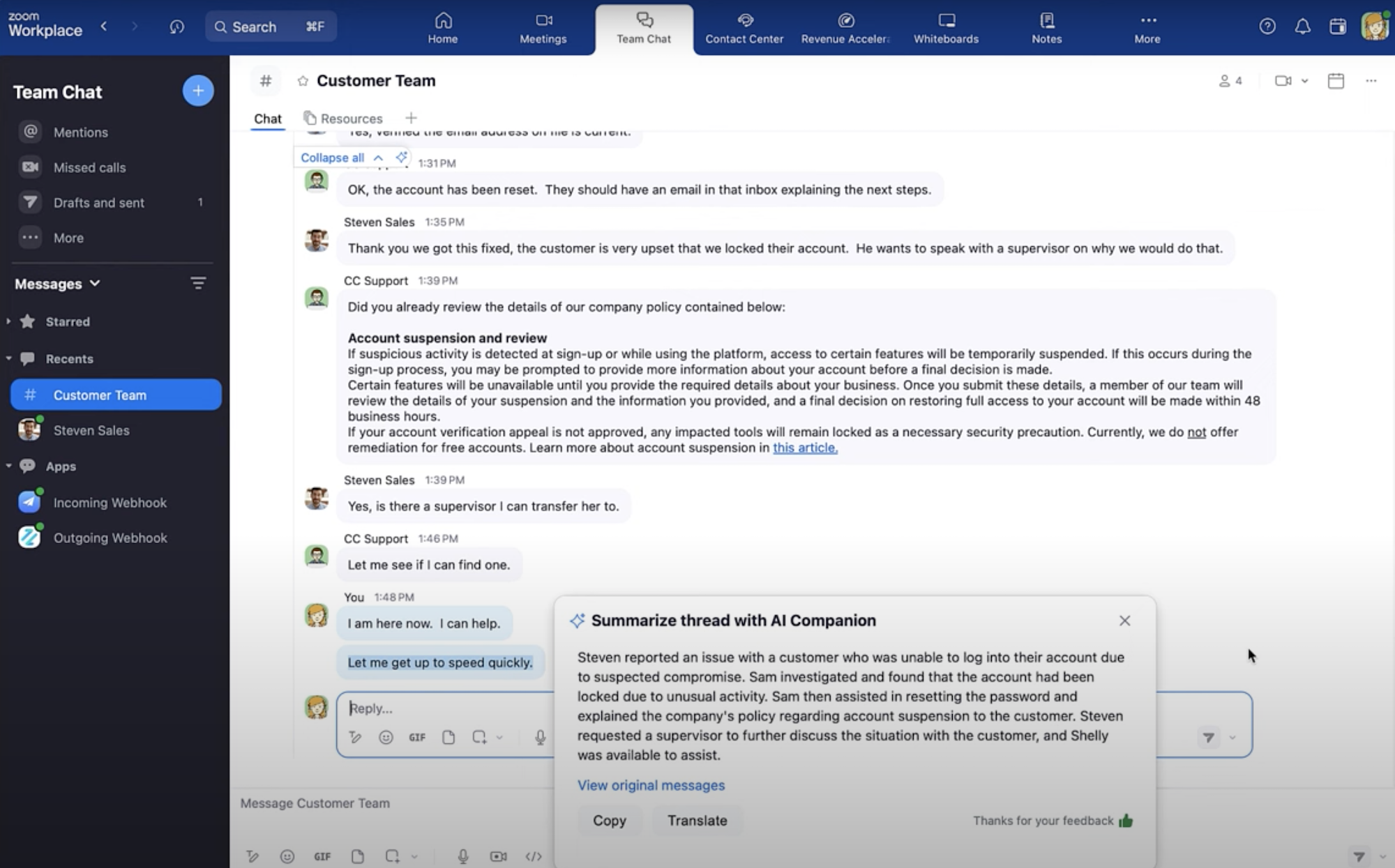The height and width of the screenshot is (868, 1395).
Task: Open the Contact Center tab
Action: coord(744,29)
